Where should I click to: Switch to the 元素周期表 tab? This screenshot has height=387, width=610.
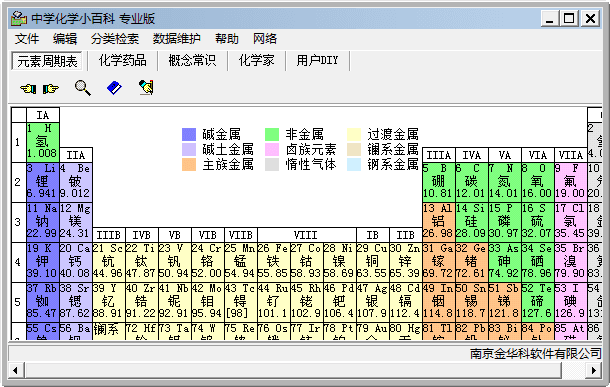tap(47, 61)
